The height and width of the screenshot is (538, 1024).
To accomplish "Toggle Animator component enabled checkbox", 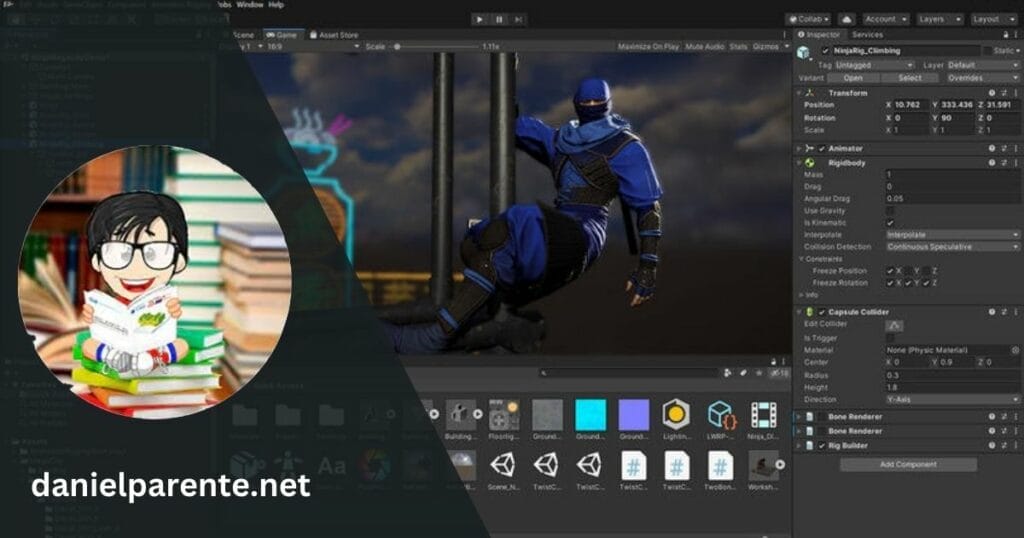I will coord(822,149).
